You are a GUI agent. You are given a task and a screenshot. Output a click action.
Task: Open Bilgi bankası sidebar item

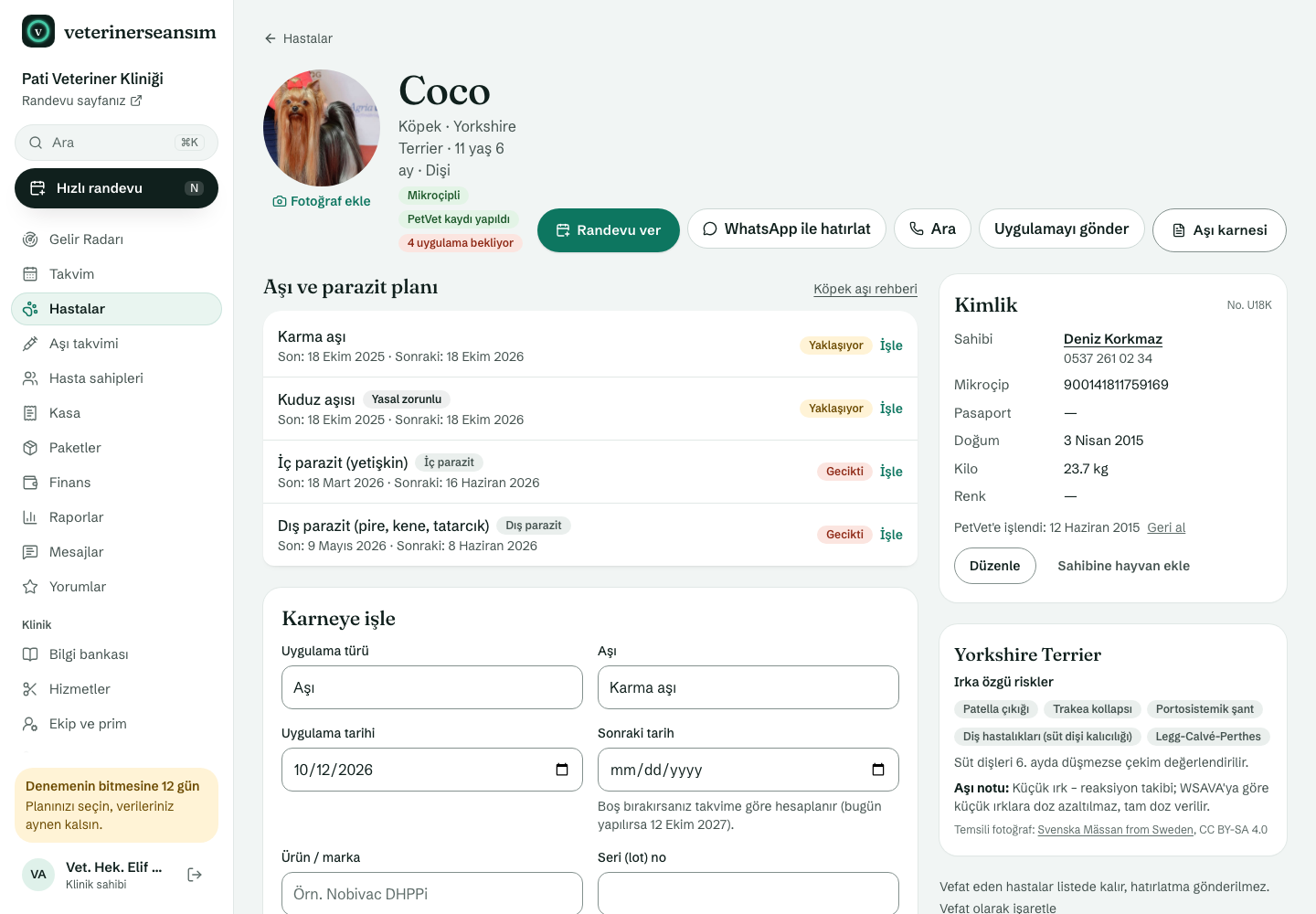(116, 654)
